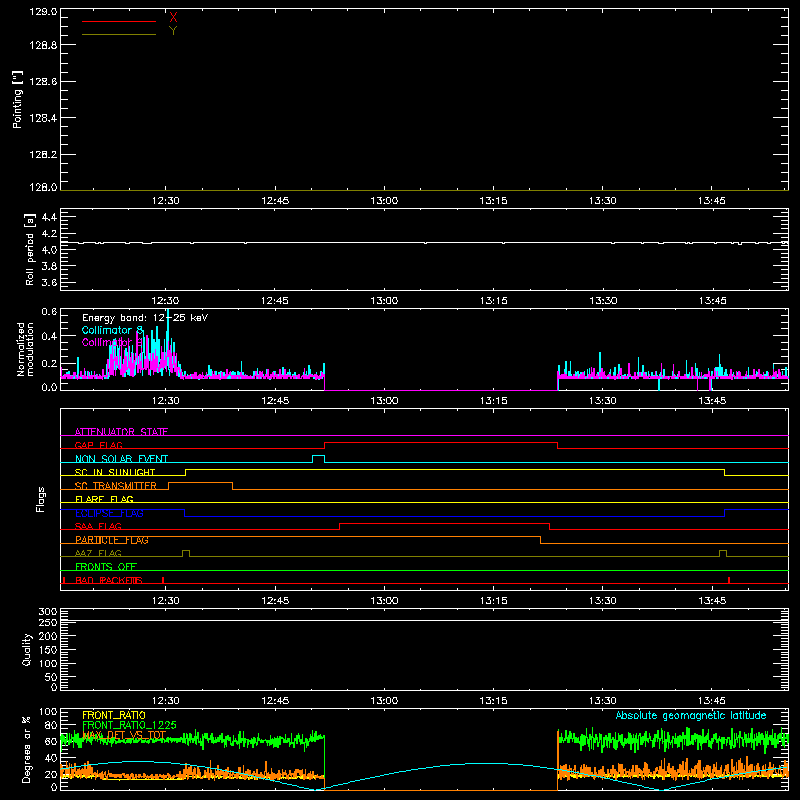Click the 'SAA_FLAG' label
Viewport: 800px width, 800px height.
[x=98, y=526]
